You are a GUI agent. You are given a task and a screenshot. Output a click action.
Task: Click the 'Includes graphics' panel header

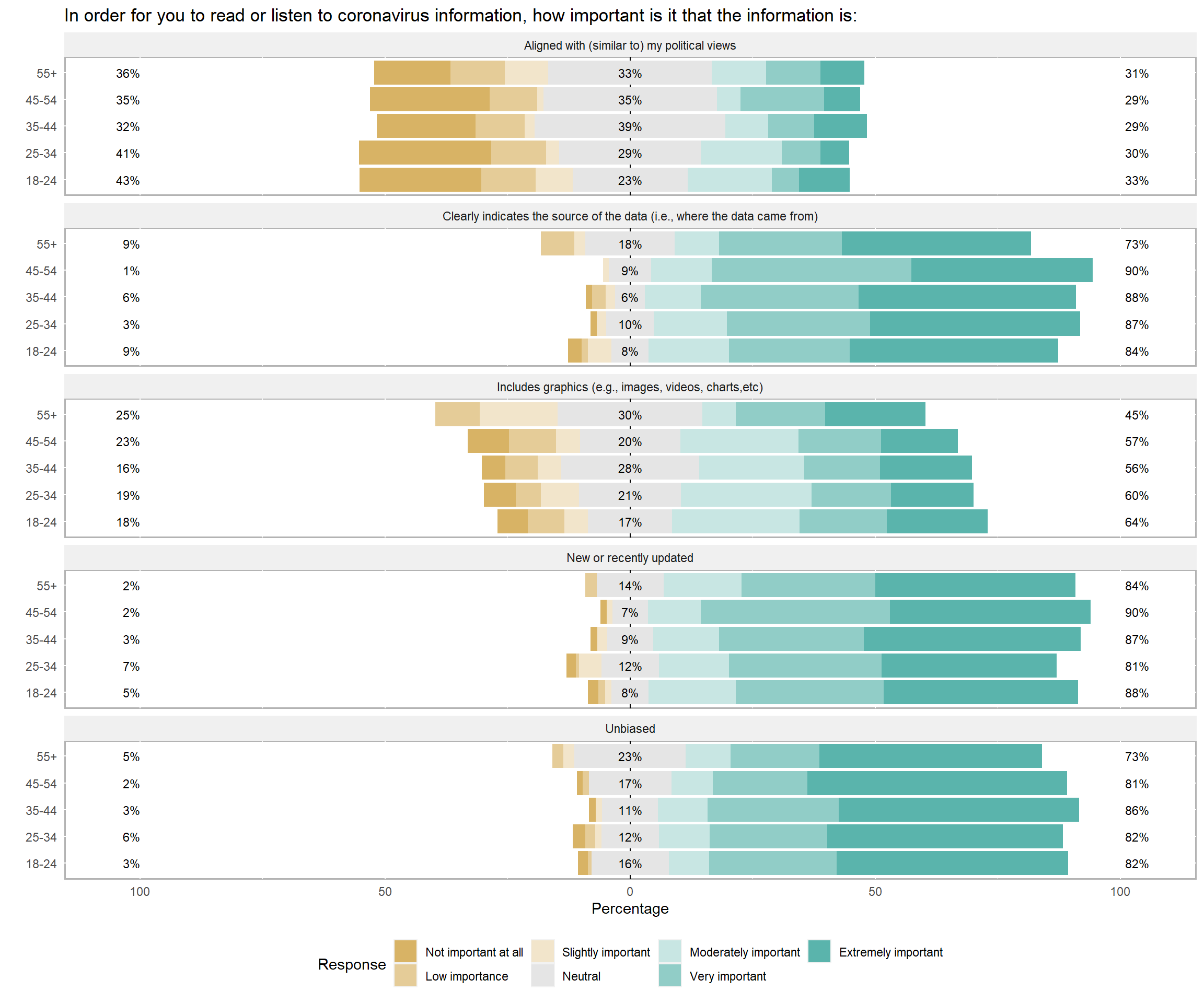point(630,387)
